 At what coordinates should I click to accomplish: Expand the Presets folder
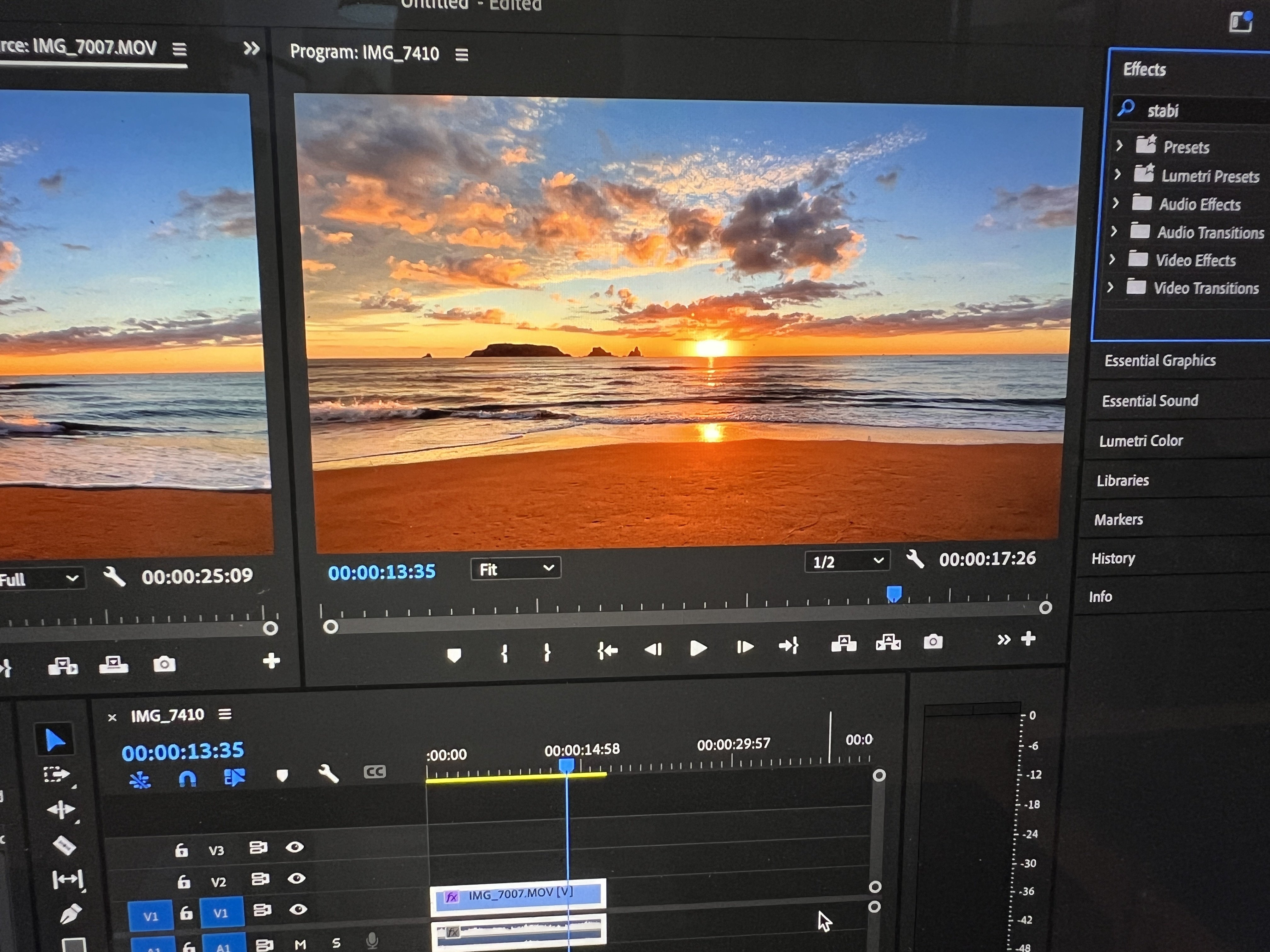click(x=1119, y=146)
